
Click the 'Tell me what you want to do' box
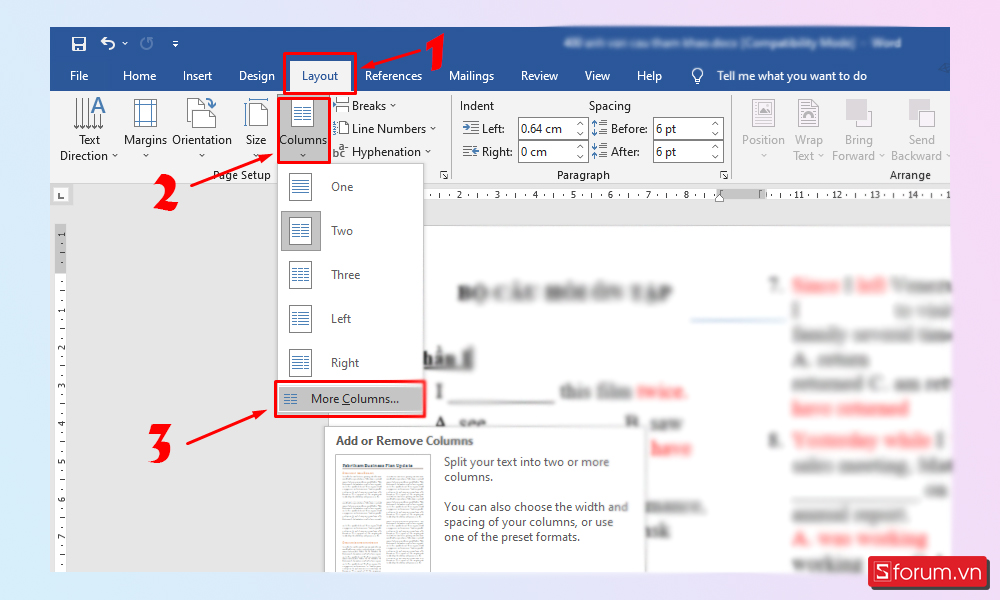point(791,76)
